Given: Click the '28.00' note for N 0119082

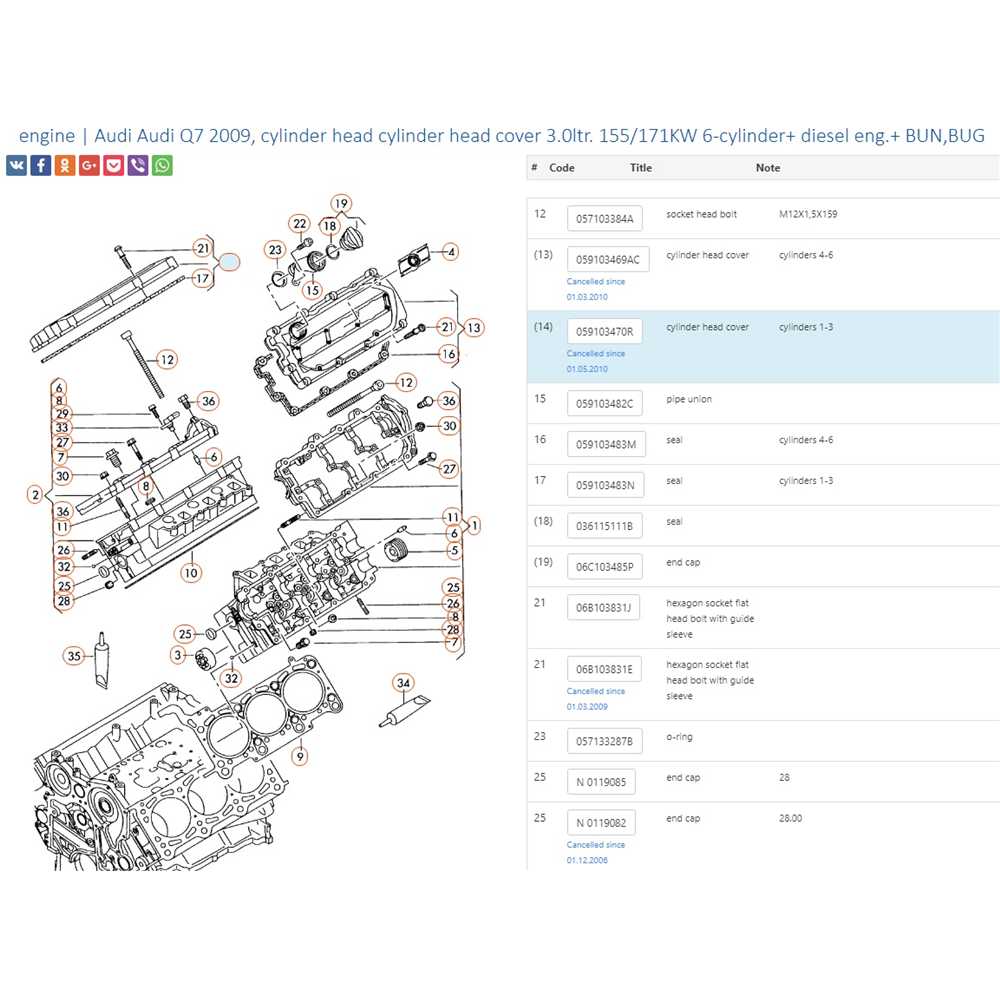Looking at the screenshot, I should pyautogui.click(x=790, y=818).
